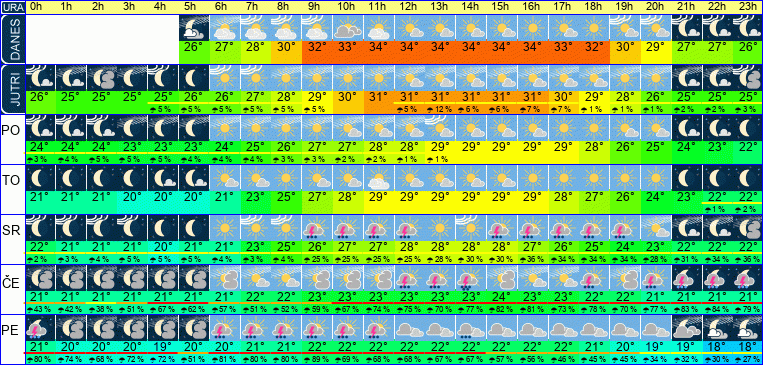Click the SR 9h thunderstorm icon
Screen dimensions: 763x365
[317, 228]
